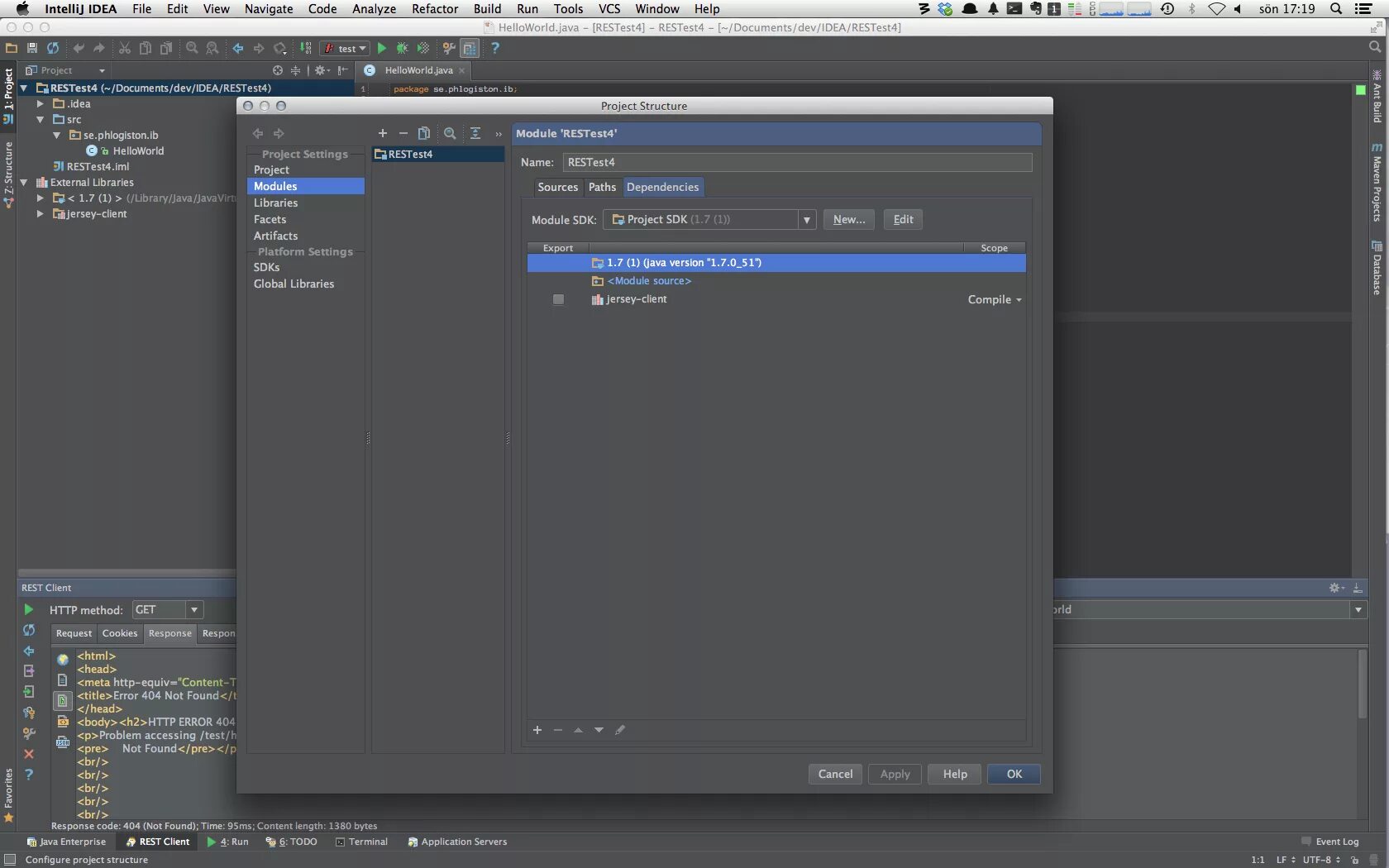Viewport: 1389px width, 868px height.
Task: Add a dependency with the bottom plus icon
Action: 537,730
